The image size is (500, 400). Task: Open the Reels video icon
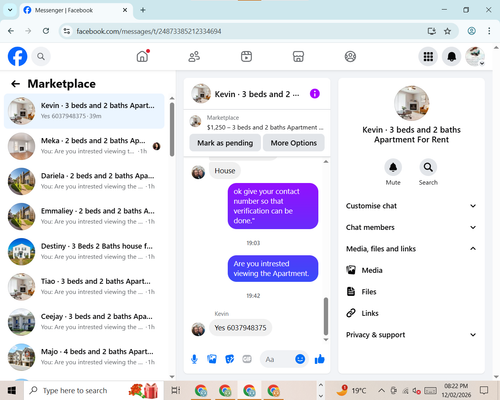click(x=246, y=56)
